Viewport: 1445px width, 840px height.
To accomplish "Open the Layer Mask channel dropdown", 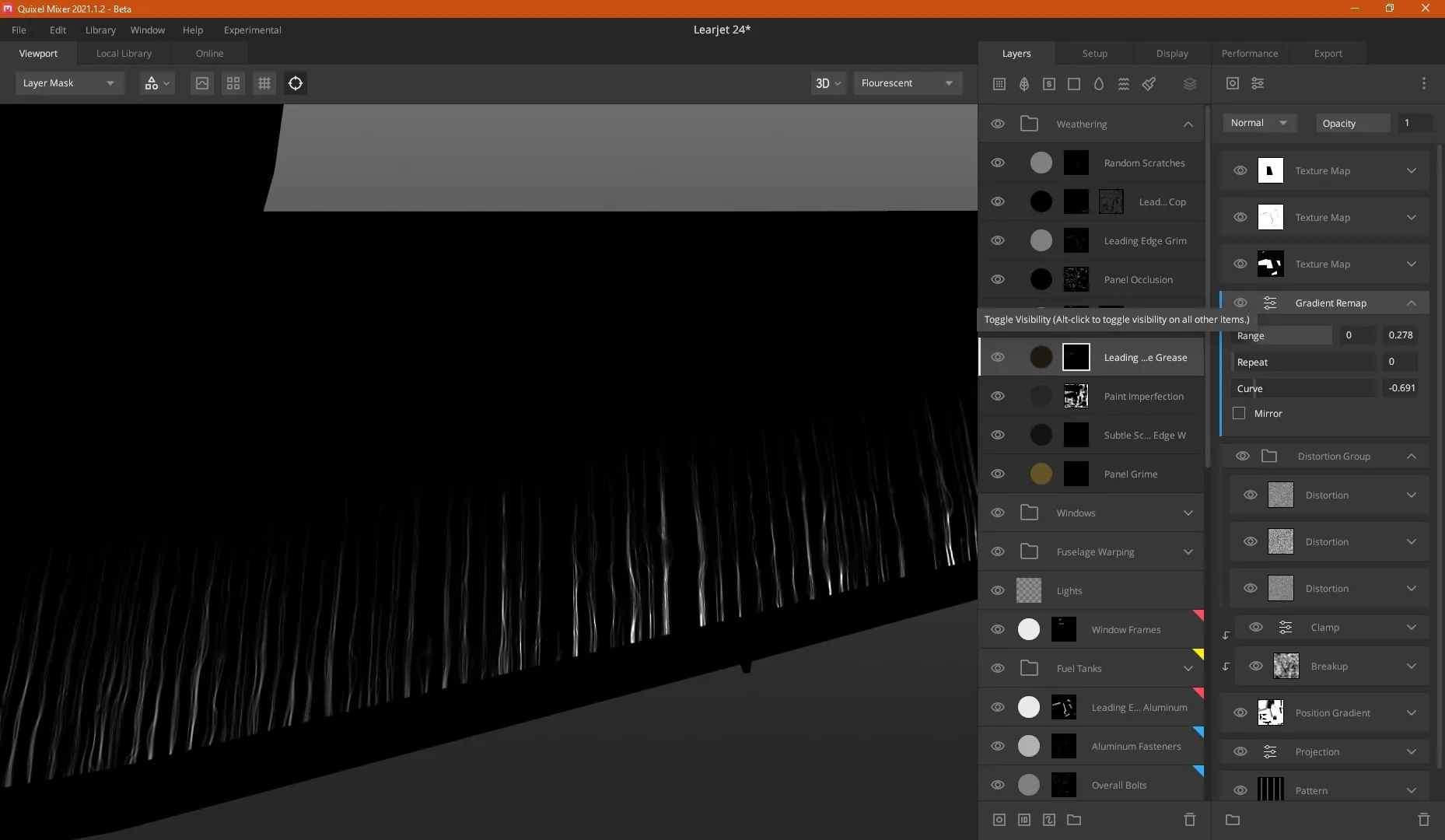I will coord(69,83).
